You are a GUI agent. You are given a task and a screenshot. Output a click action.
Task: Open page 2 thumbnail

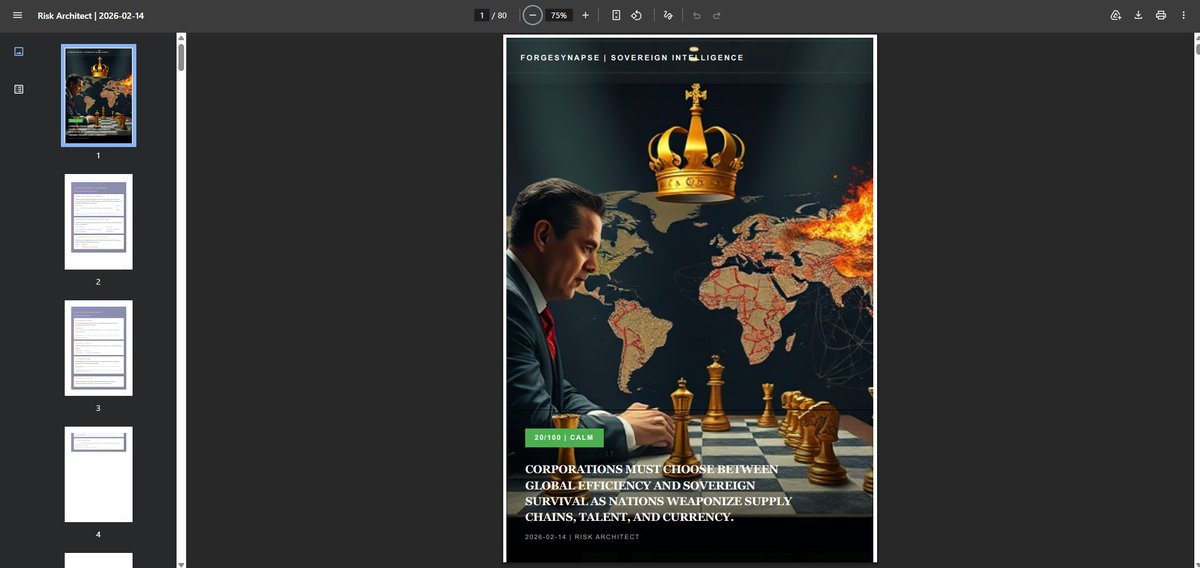tap(98, 222)
